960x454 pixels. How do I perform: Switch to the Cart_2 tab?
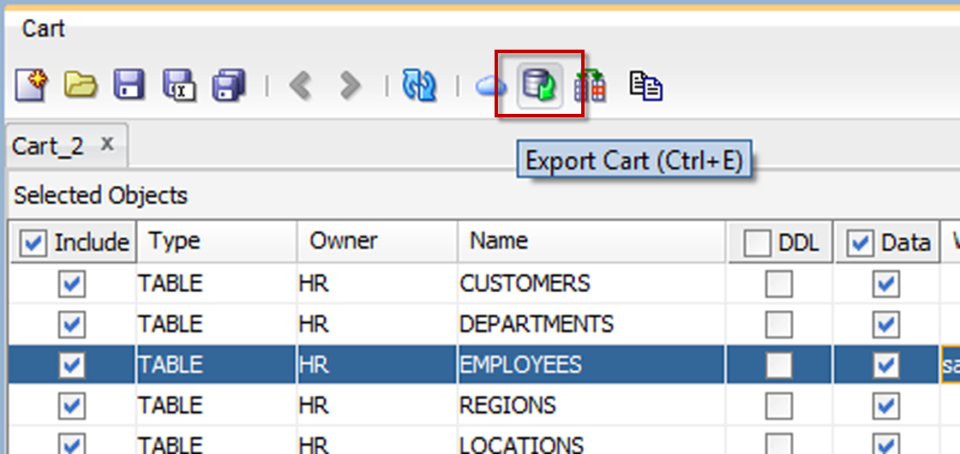click(x=48, y=147)
